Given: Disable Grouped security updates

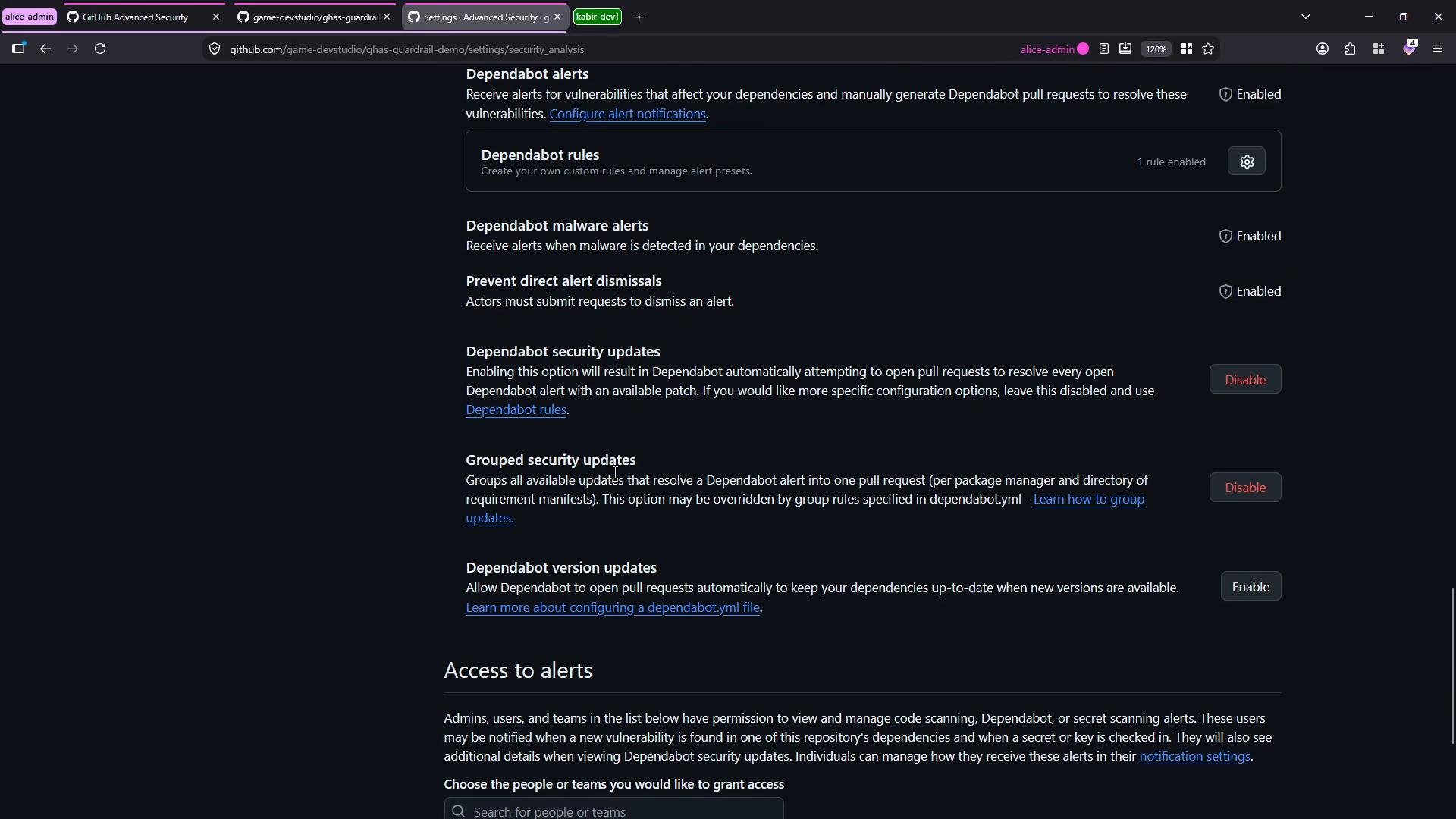Looking at the screenshot, I should [x=1245, y=488].
